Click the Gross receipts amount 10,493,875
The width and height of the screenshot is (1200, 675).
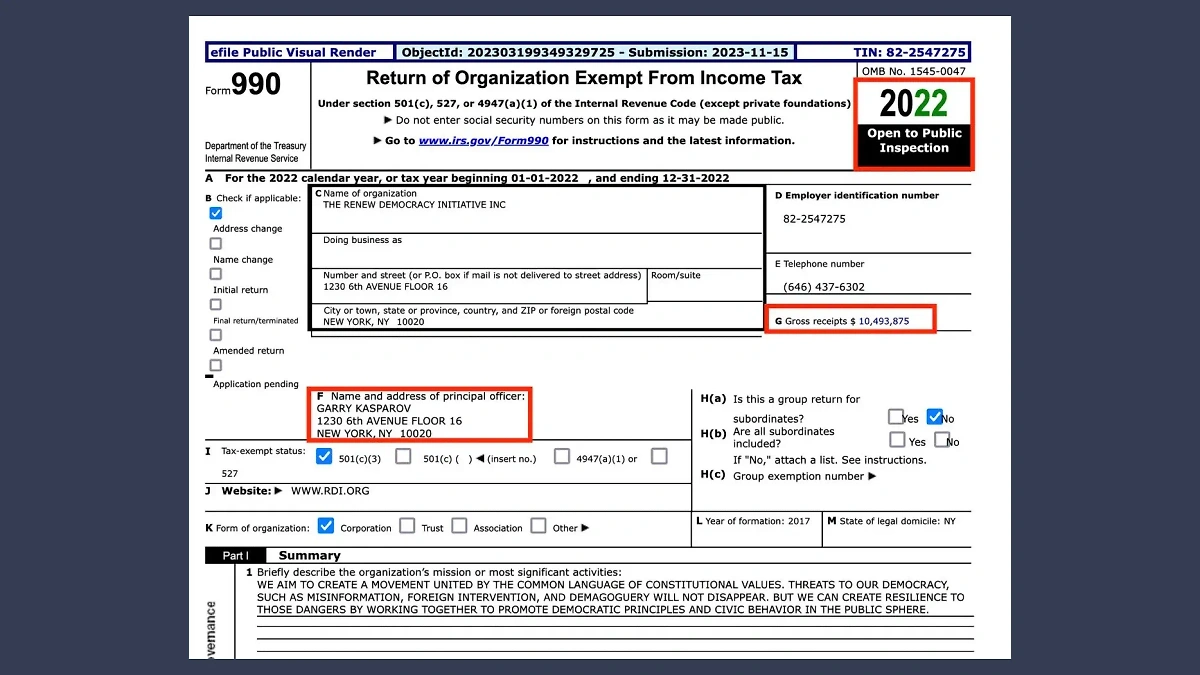884,321
